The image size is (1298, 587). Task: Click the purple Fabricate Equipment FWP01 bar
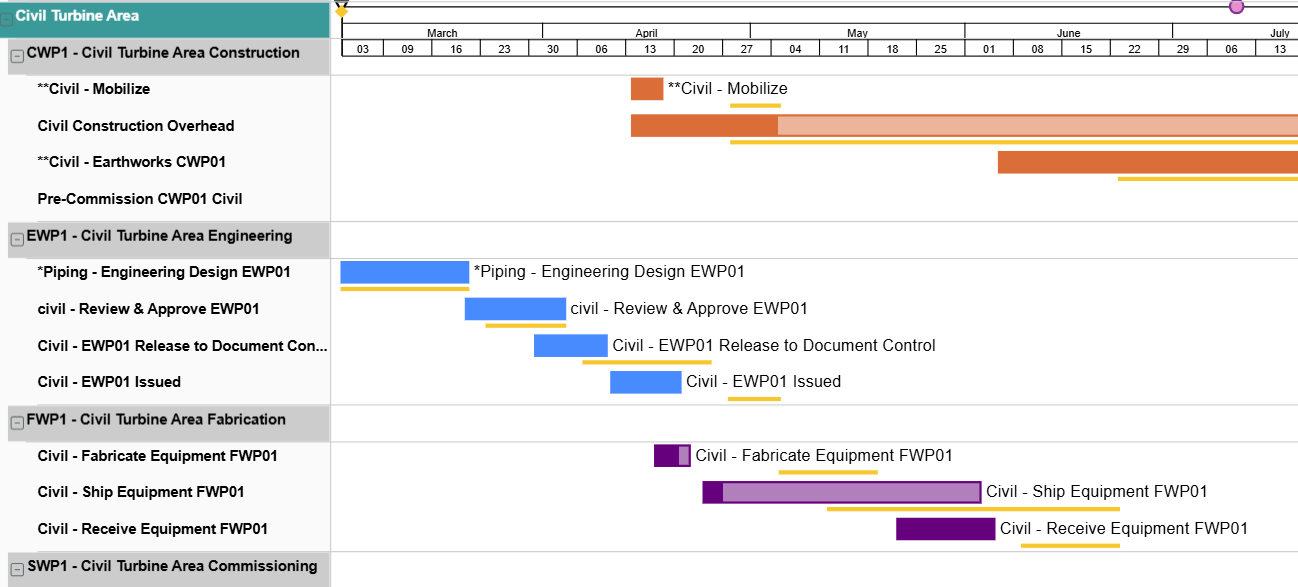coord(671,456)
